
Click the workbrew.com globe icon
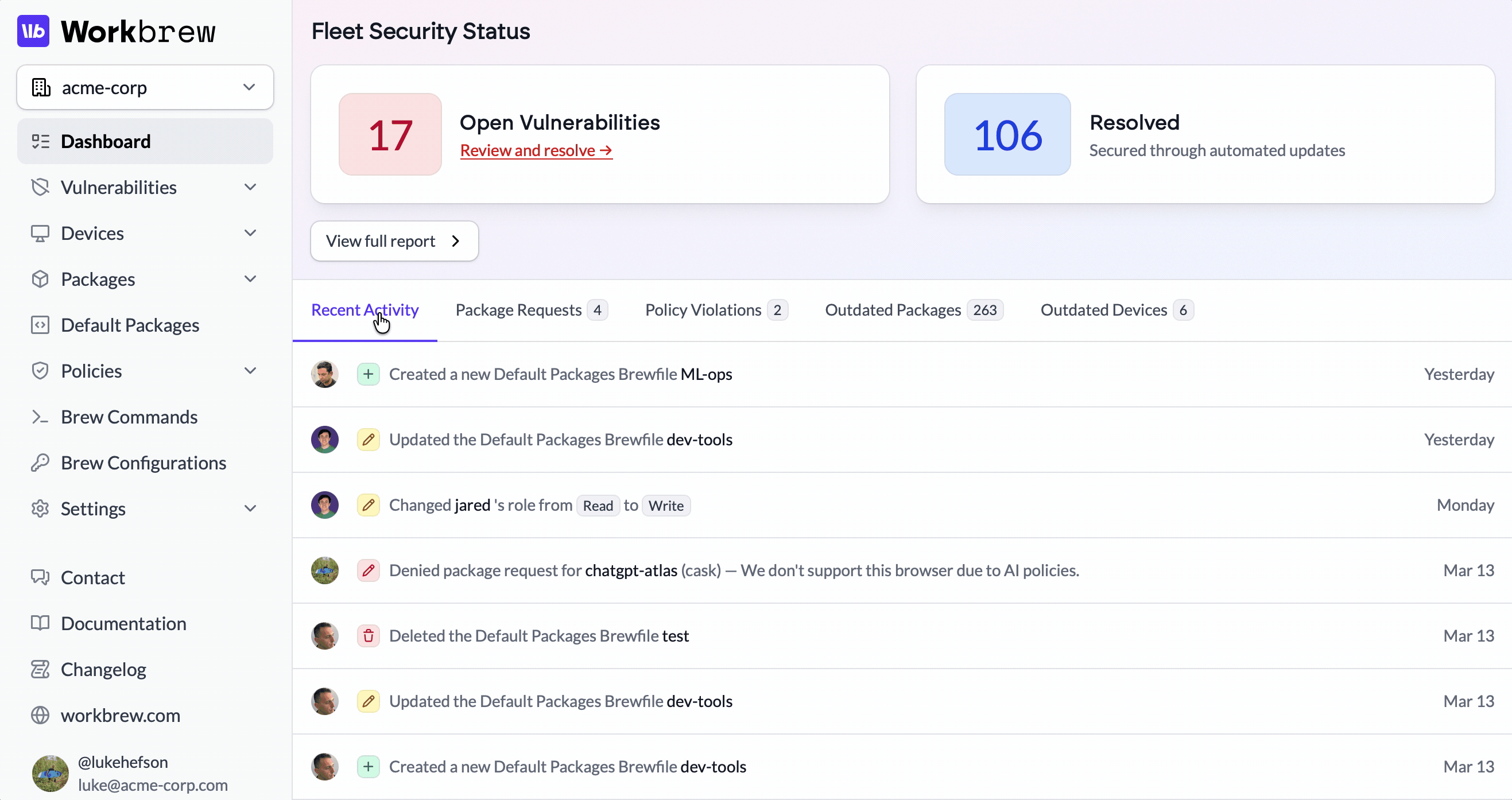tap(40, 716)
